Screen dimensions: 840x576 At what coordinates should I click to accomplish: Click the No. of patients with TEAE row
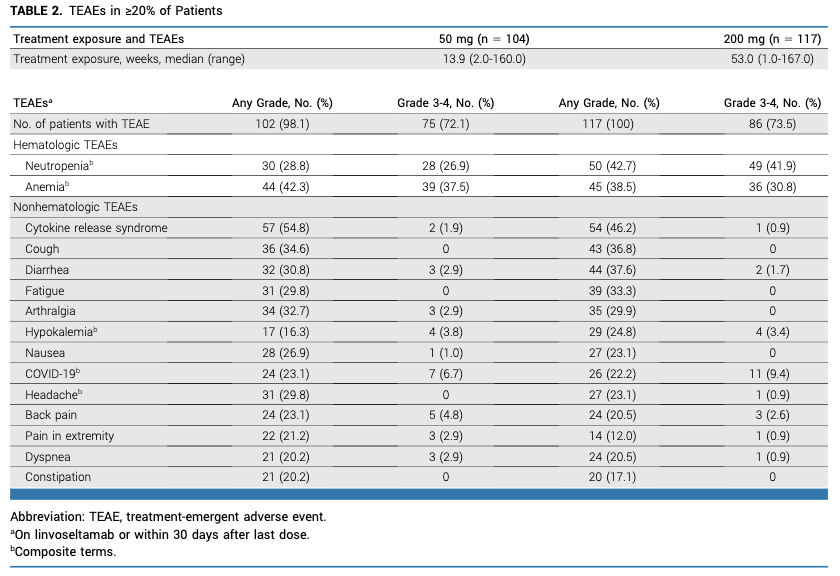tap(419, 124)
